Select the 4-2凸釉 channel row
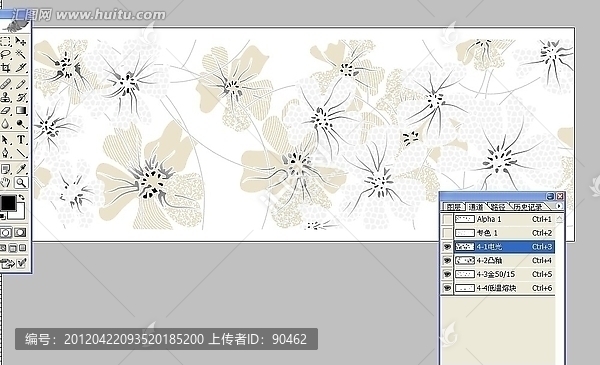The width and height of the screenshot is (600, 365). tap(504, 261)
